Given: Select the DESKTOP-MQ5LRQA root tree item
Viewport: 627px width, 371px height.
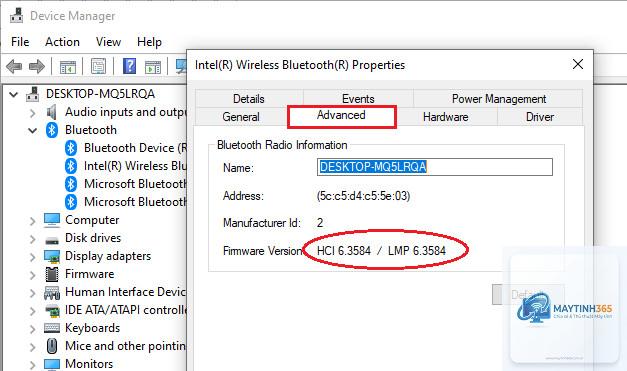Looking at the screenshot, I should pyautogui.click(x=100, y=94).
